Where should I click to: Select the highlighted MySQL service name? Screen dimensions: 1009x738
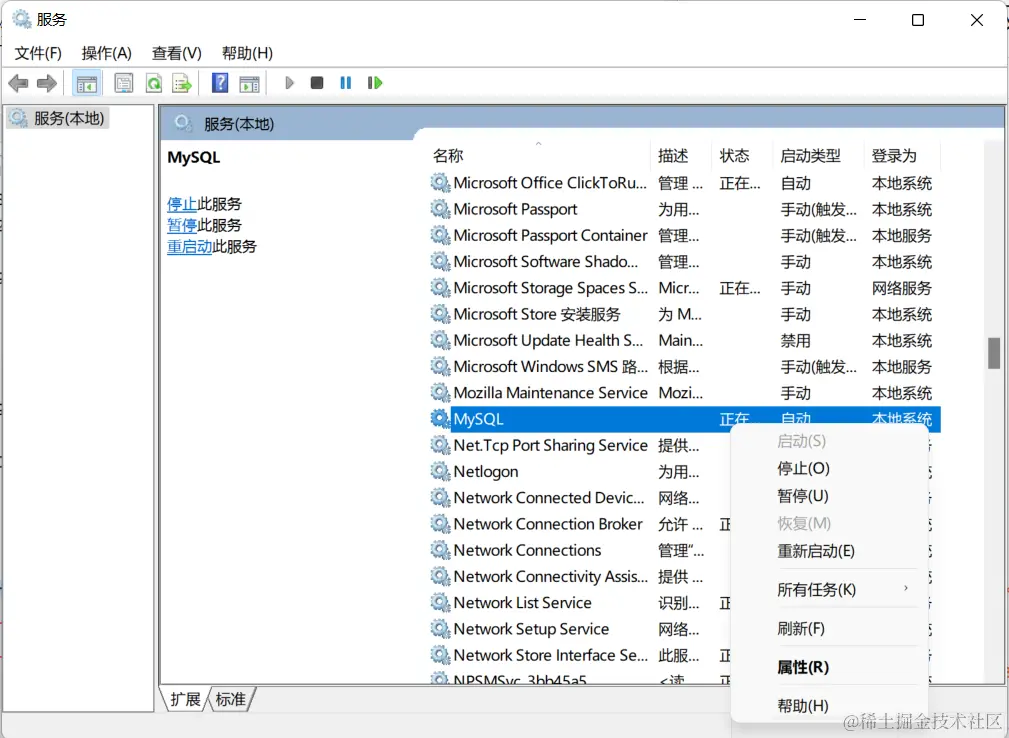(x=478, y=419)
